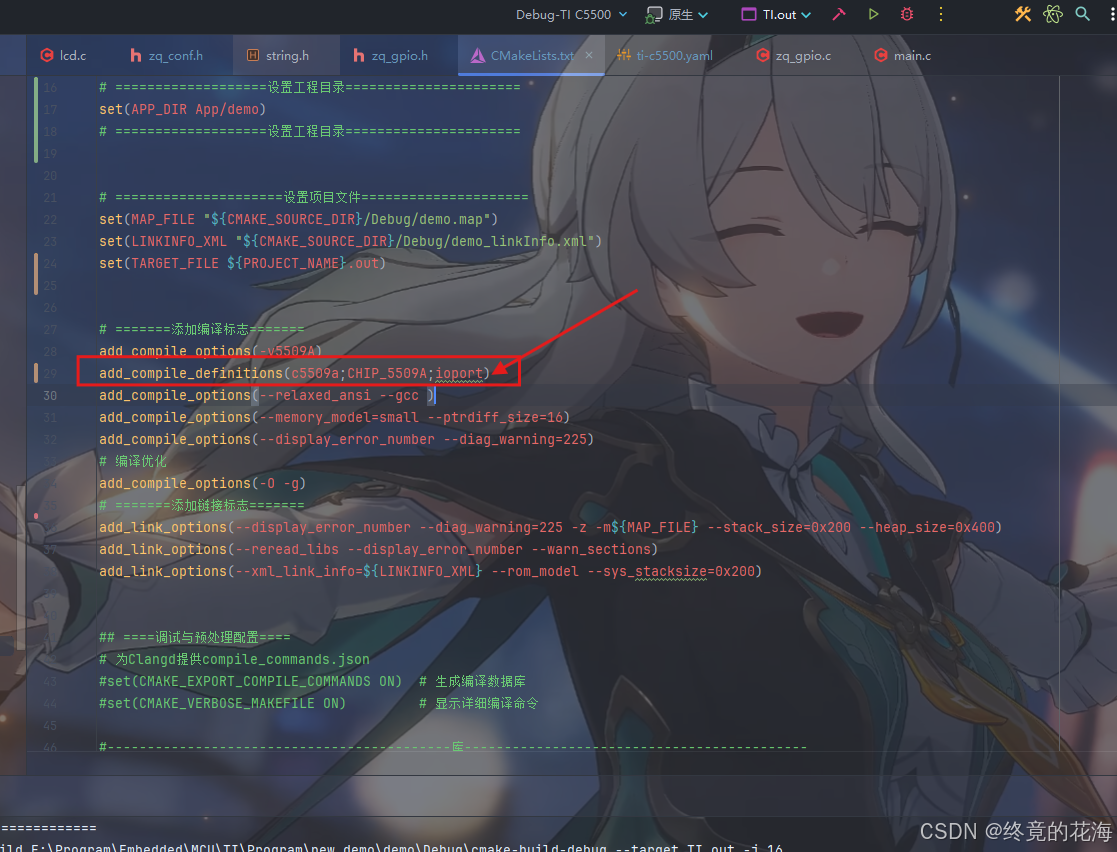The height and width of the screenshot is (852, 1117).
Task: Open the yellow three-dots more actions menu
Action: point(940,14)
